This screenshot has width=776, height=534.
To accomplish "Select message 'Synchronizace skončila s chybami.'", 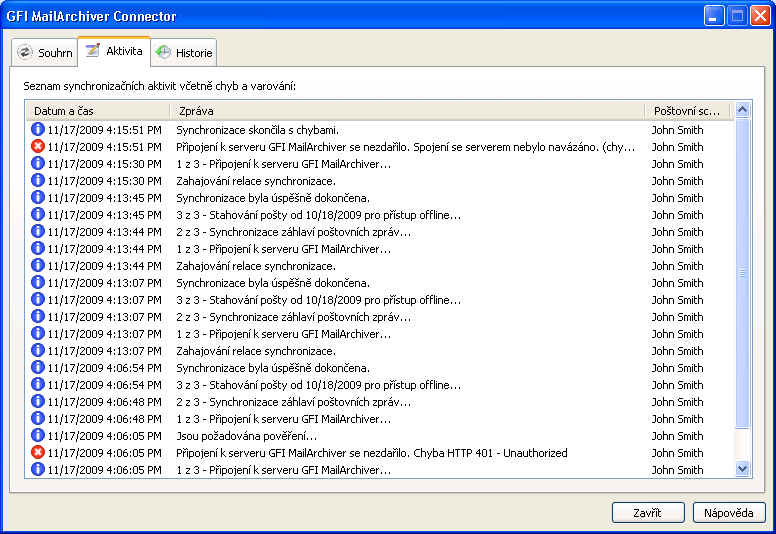I will point(257,130).
